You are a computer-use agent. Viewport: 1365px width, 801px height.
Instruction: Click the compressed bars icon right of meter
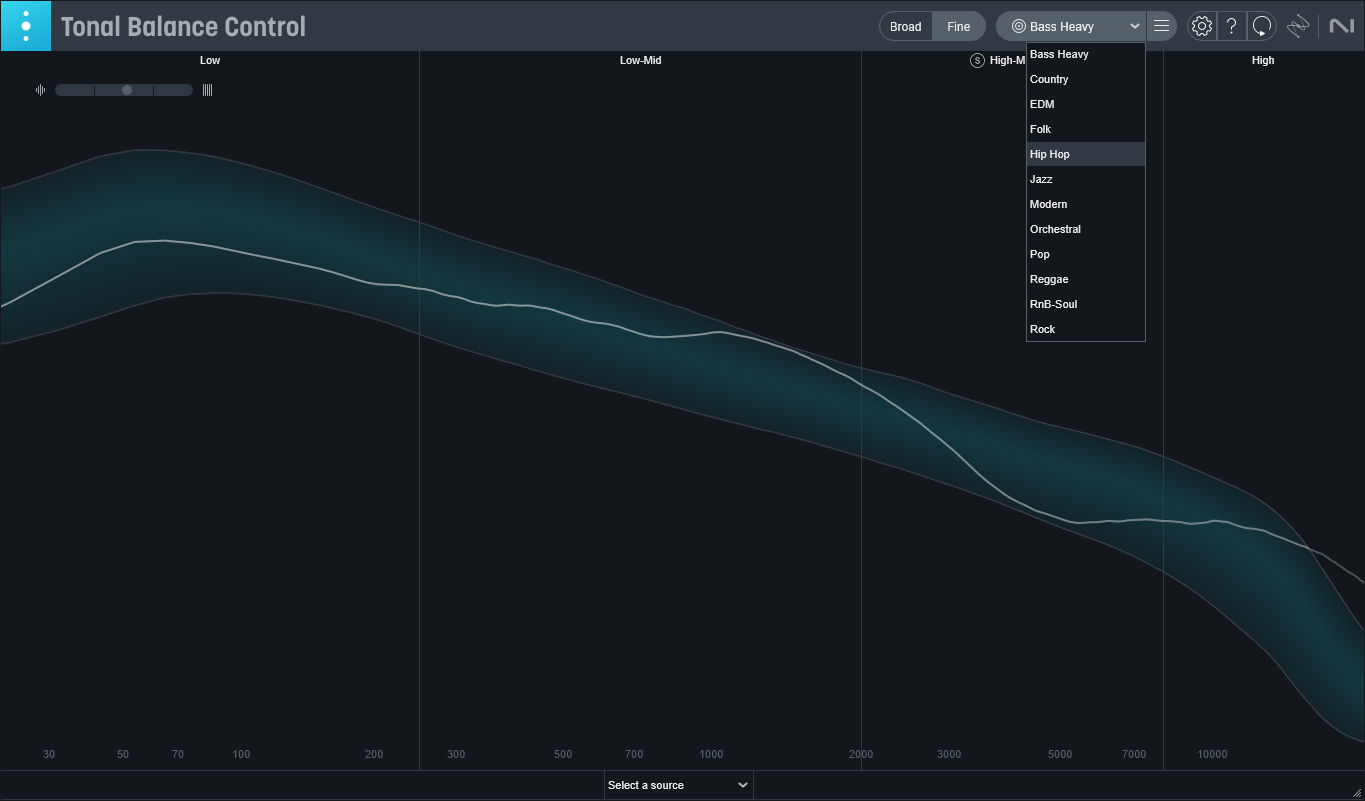click(207, 90)
